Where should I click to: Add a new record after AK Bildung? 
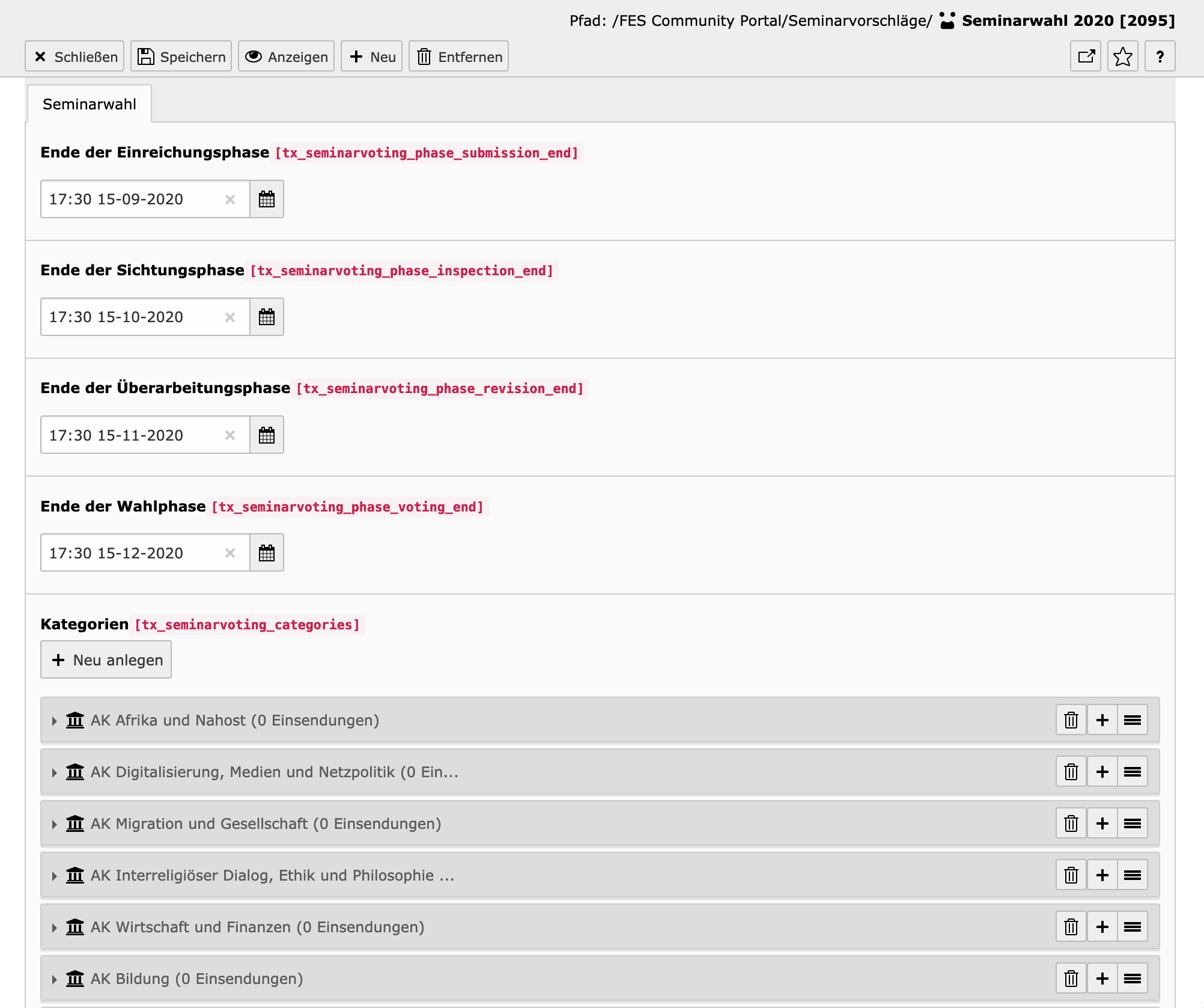click(1102, 978)
